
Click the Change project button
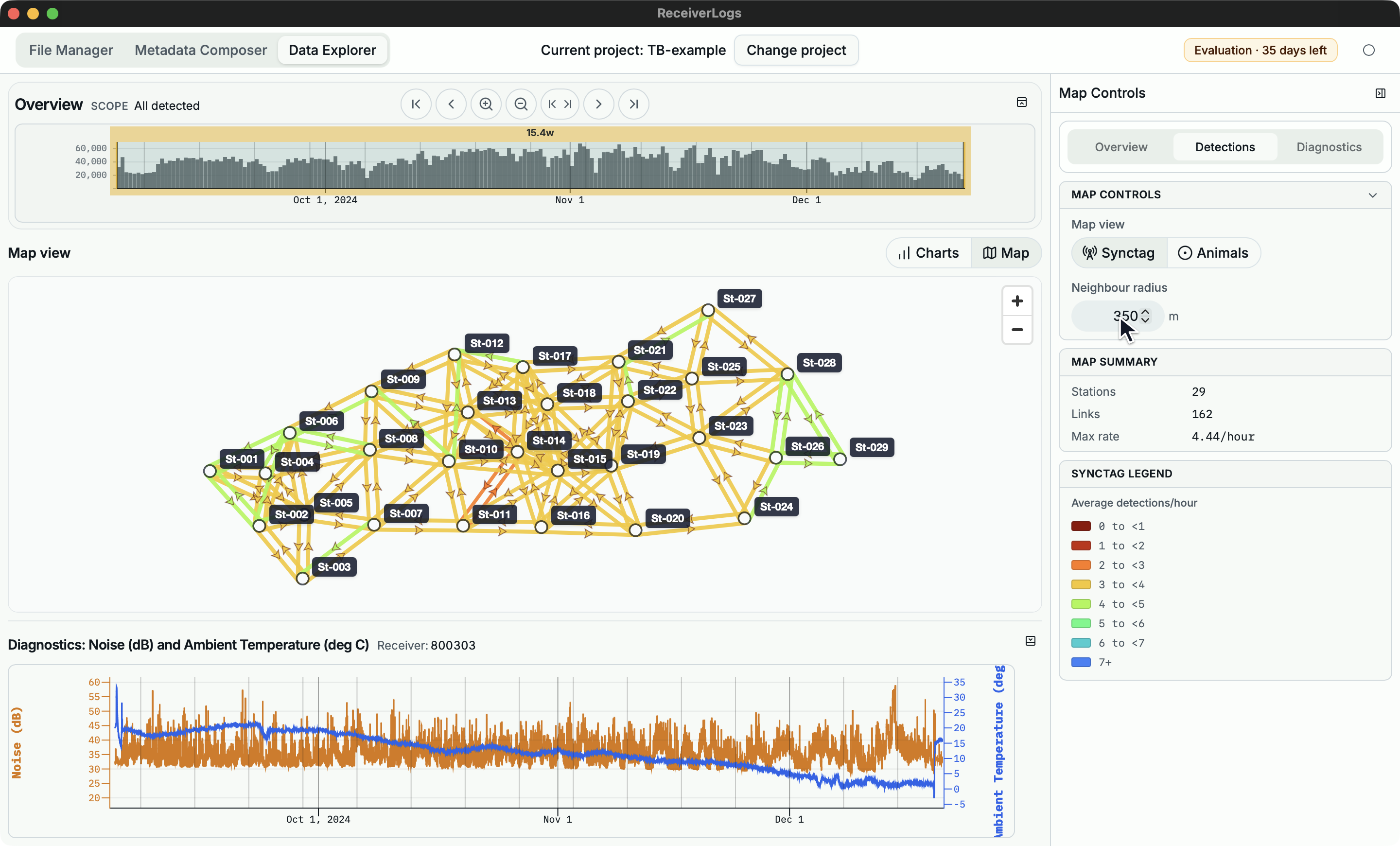(x=796, y=51)
